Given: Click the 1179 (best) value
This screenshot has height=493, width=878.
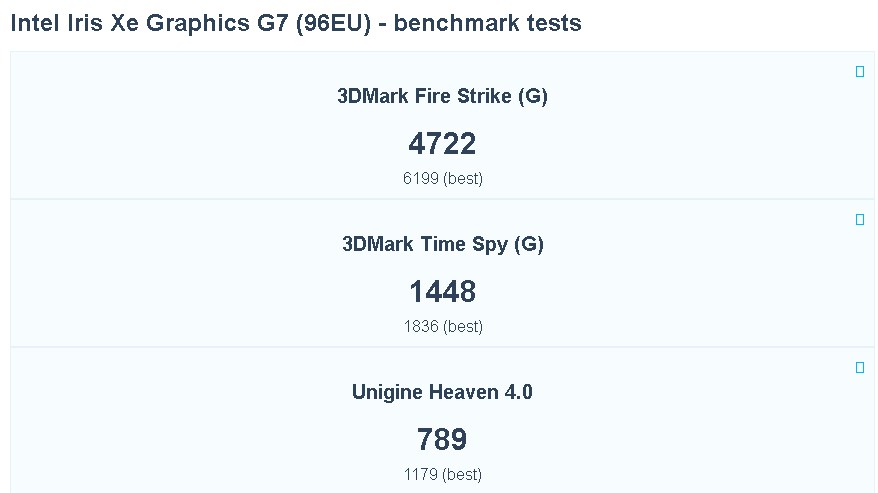Looking at the screenshot, I should pyautogui.click(x=442, y=475).
